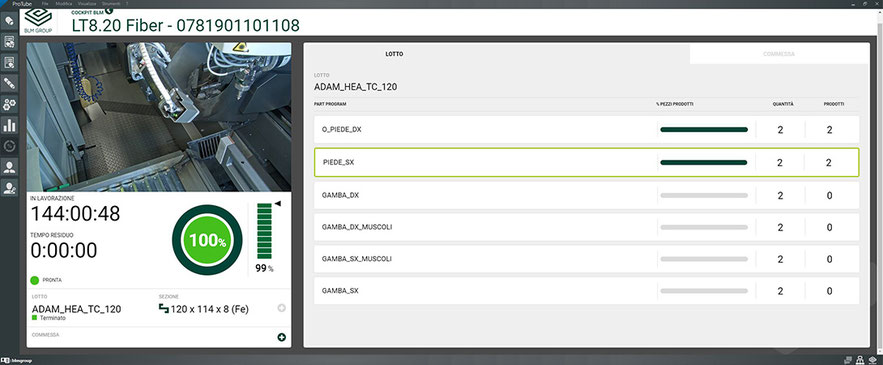This screenshot has height=365, width=883.
Task: Click the machine camera view image
Action: click(159, 117)
